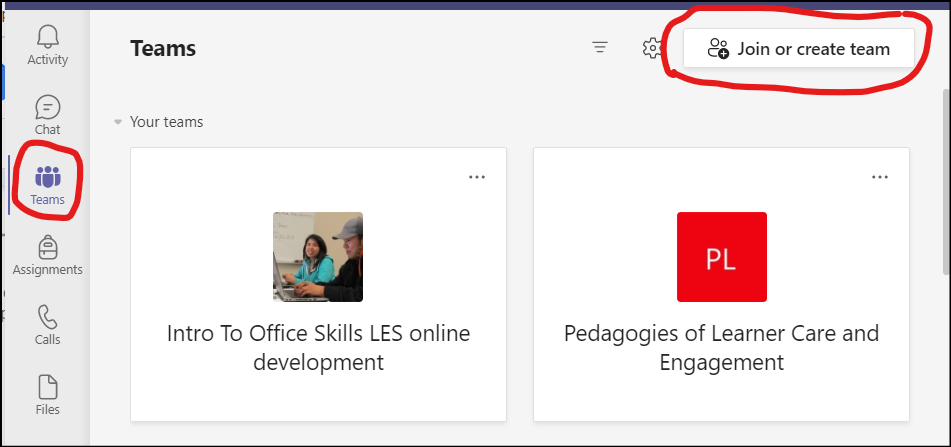Screen dimensions: 951x447
Task: Open the manage teams gear icon
Action: tap(652, 48)
